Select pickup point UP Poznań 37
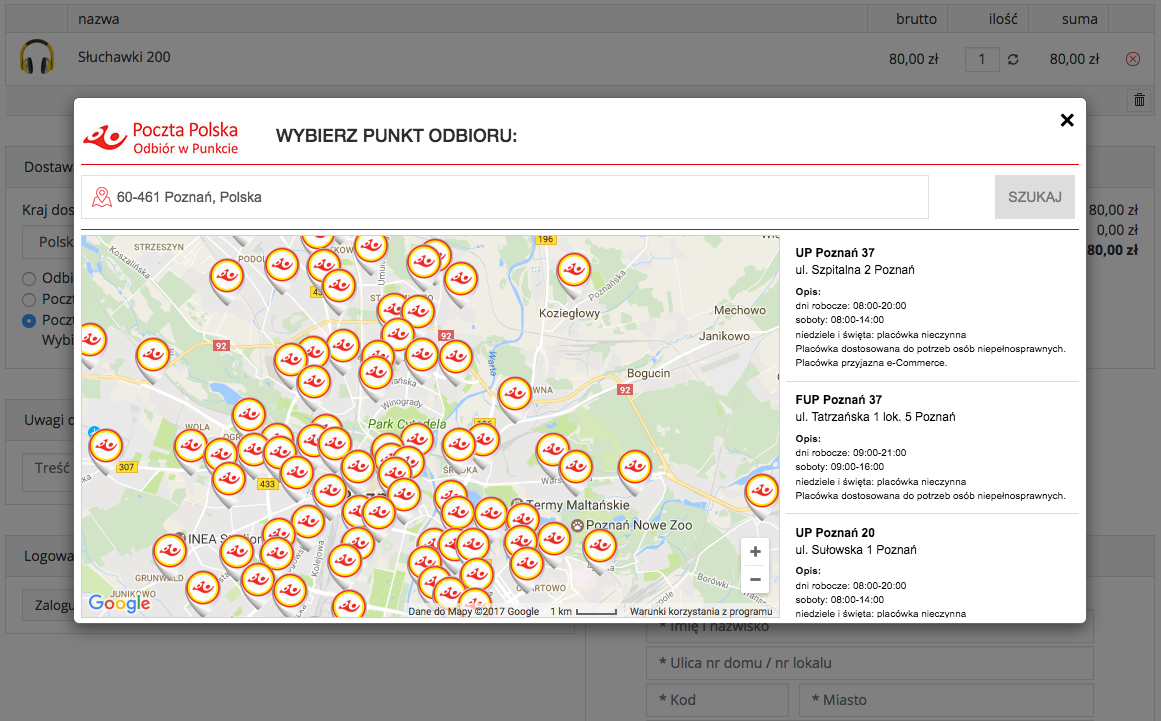Screen dimensions: 1161x721 click(931, 307)
